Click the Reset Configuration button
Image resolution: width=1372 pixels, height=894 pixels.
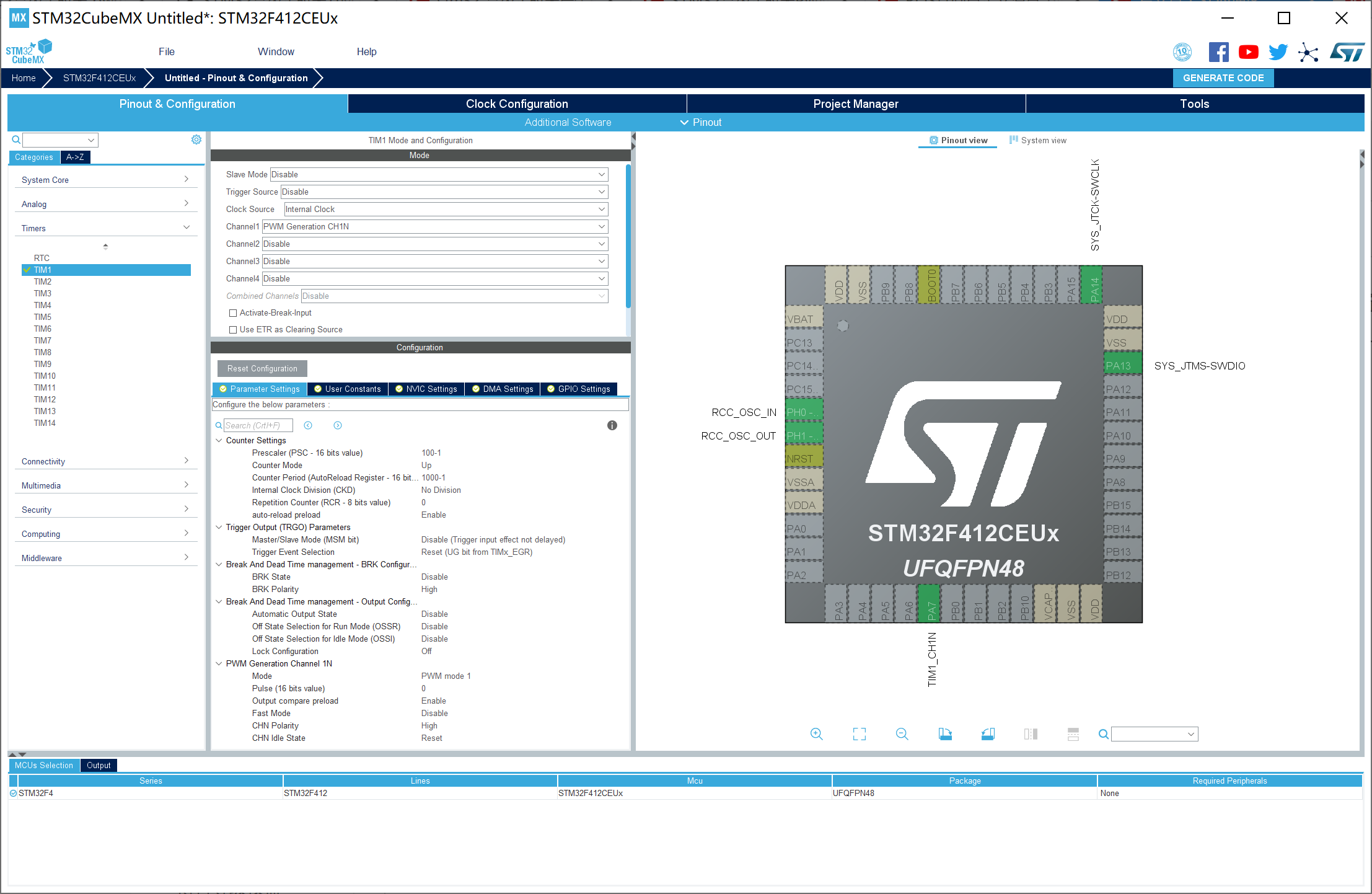coord(262,368)
